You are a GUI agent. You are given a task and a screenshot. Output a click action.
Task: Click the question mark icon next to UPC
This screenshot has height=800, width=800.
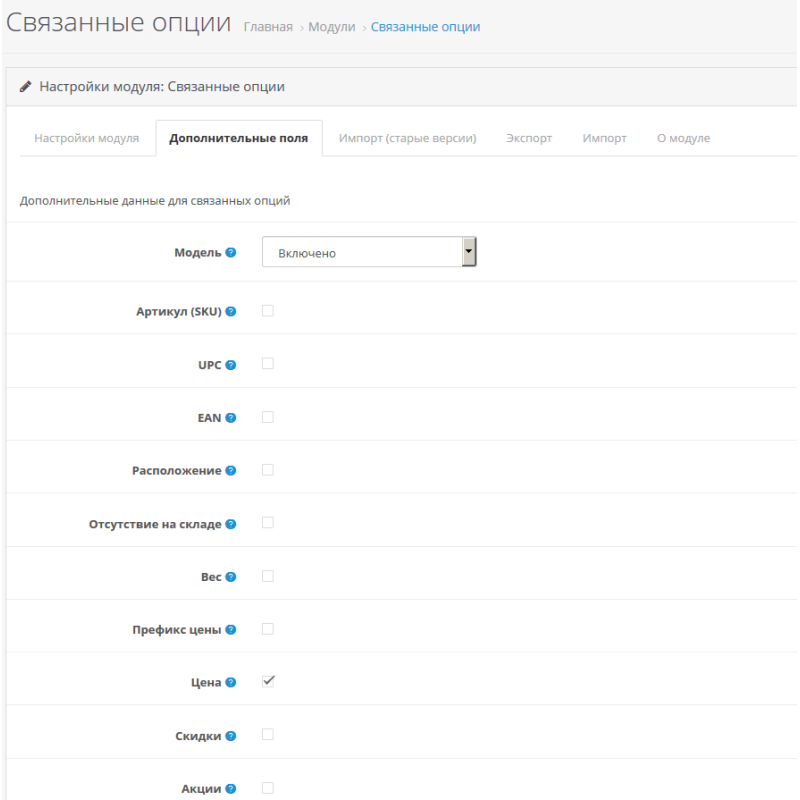coord(231,365)
